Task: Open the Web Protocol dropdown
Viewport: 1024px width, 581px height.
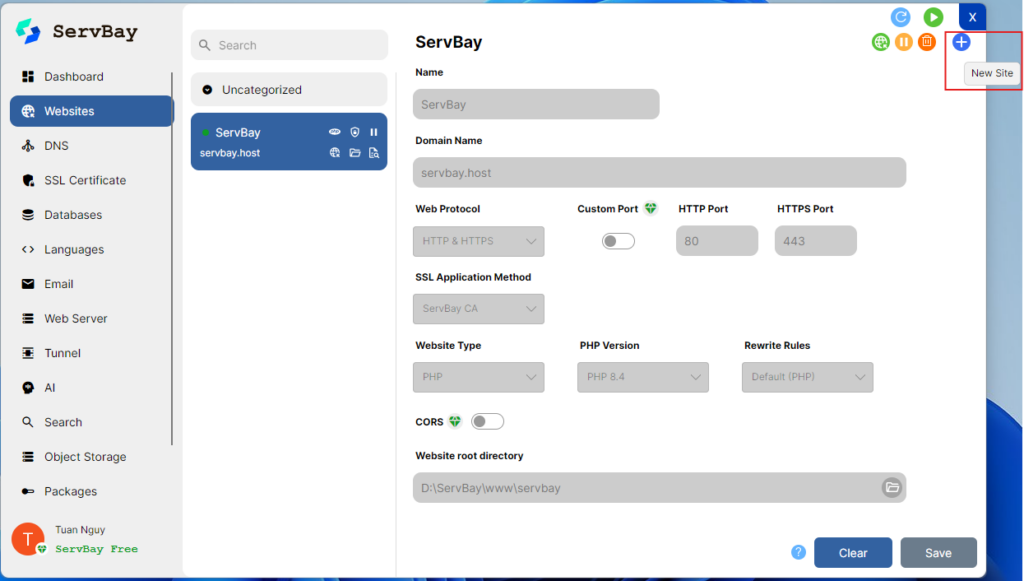Action: click(478, 241)
